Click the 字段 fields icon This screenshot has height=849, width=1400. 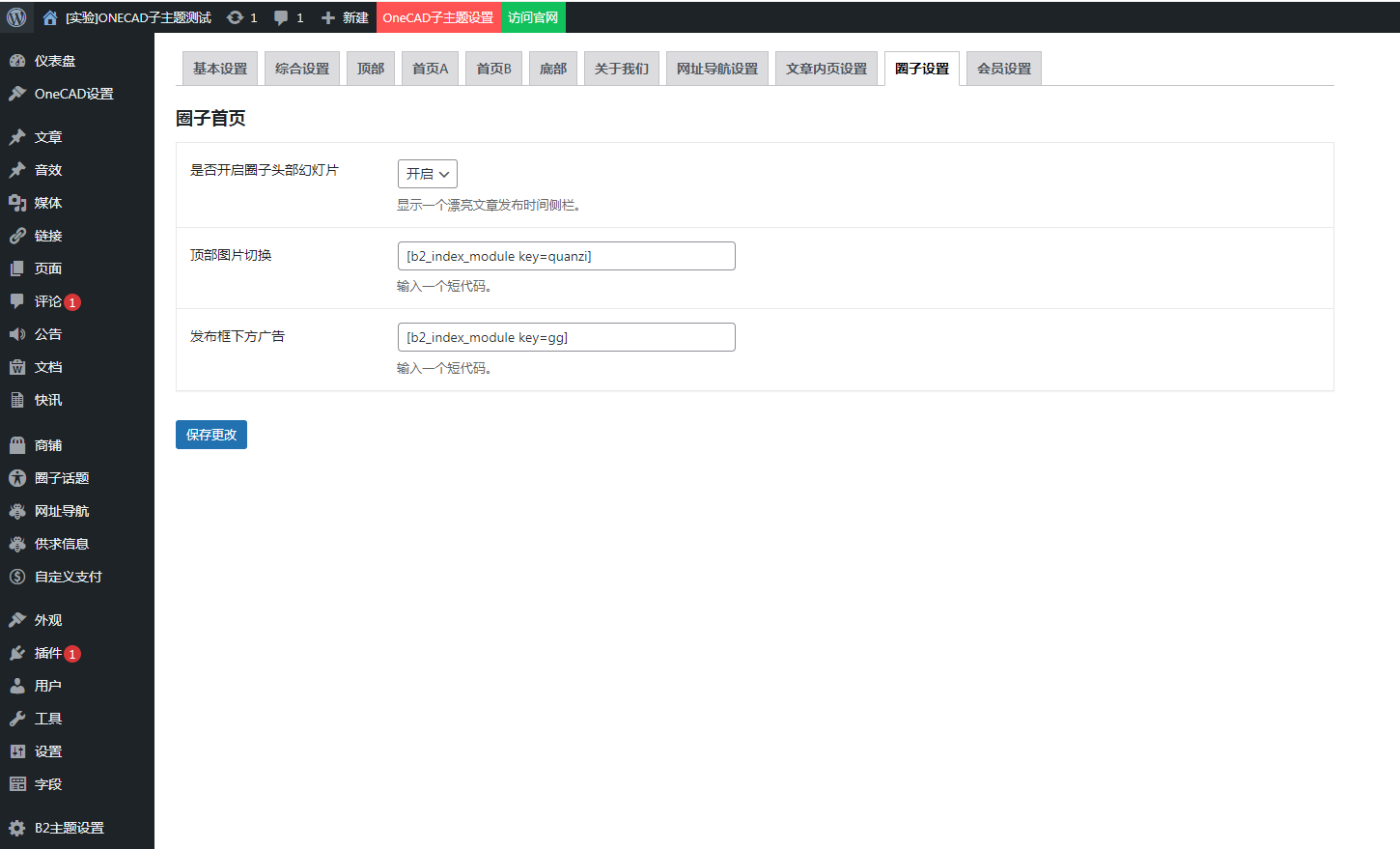17,784
